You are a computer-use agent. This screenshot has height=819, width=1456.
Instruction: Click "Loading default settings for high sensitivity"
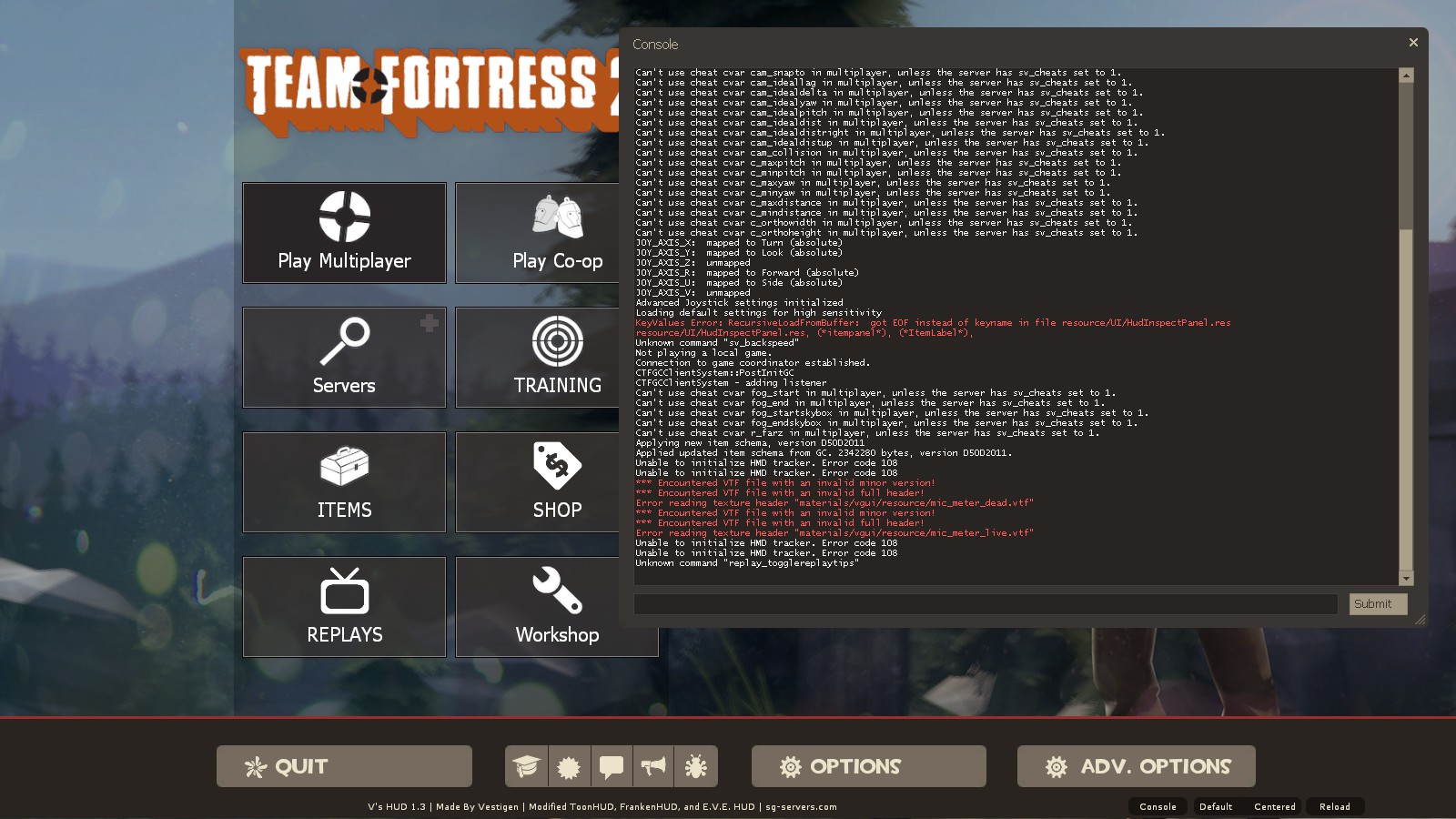pos(758,313)
